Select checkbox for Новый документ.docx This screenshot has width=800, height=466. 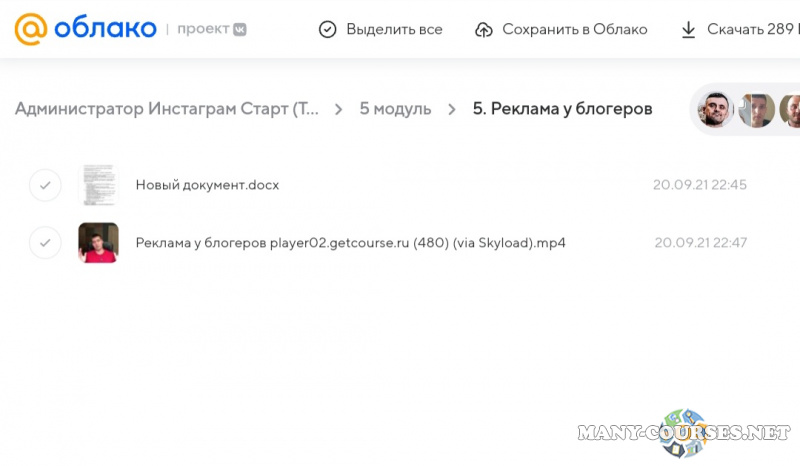(x=45, y=185)
